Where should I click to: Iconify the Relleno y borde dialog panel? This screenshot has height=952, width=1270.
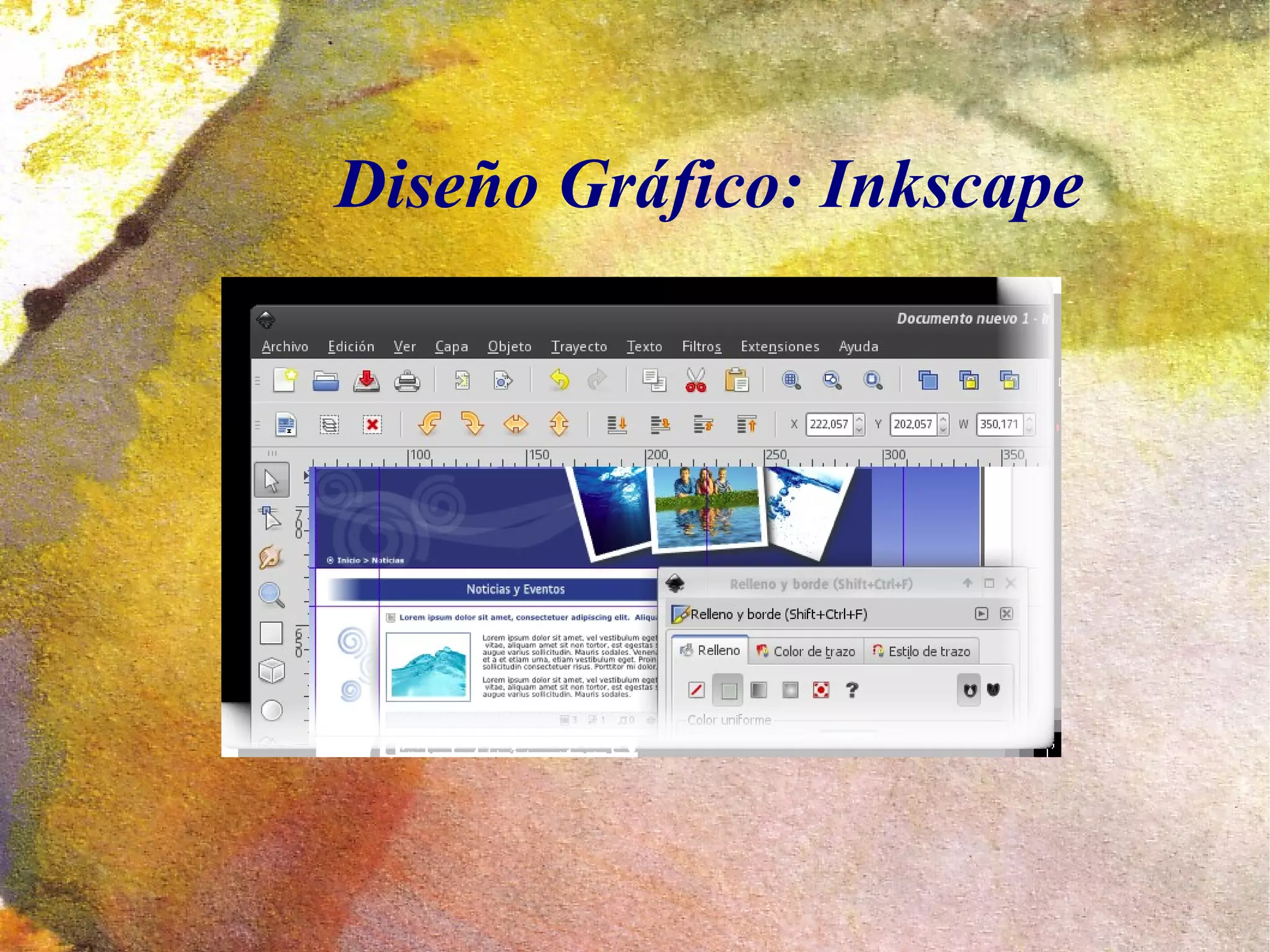coord(981,613)
